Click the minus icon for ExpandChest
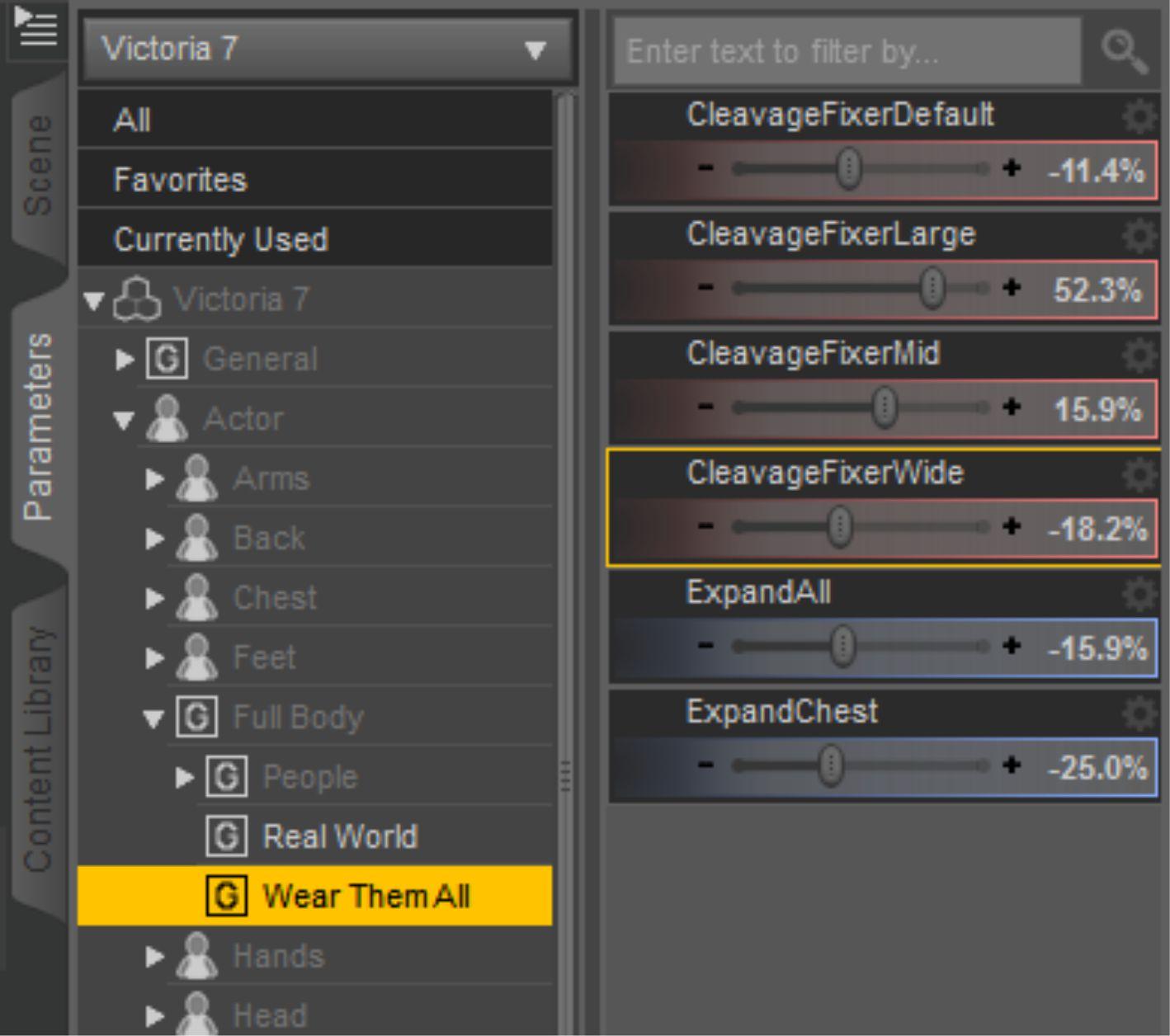The width and height of the screenshot is (1170, 1036). tap(705, 765)
